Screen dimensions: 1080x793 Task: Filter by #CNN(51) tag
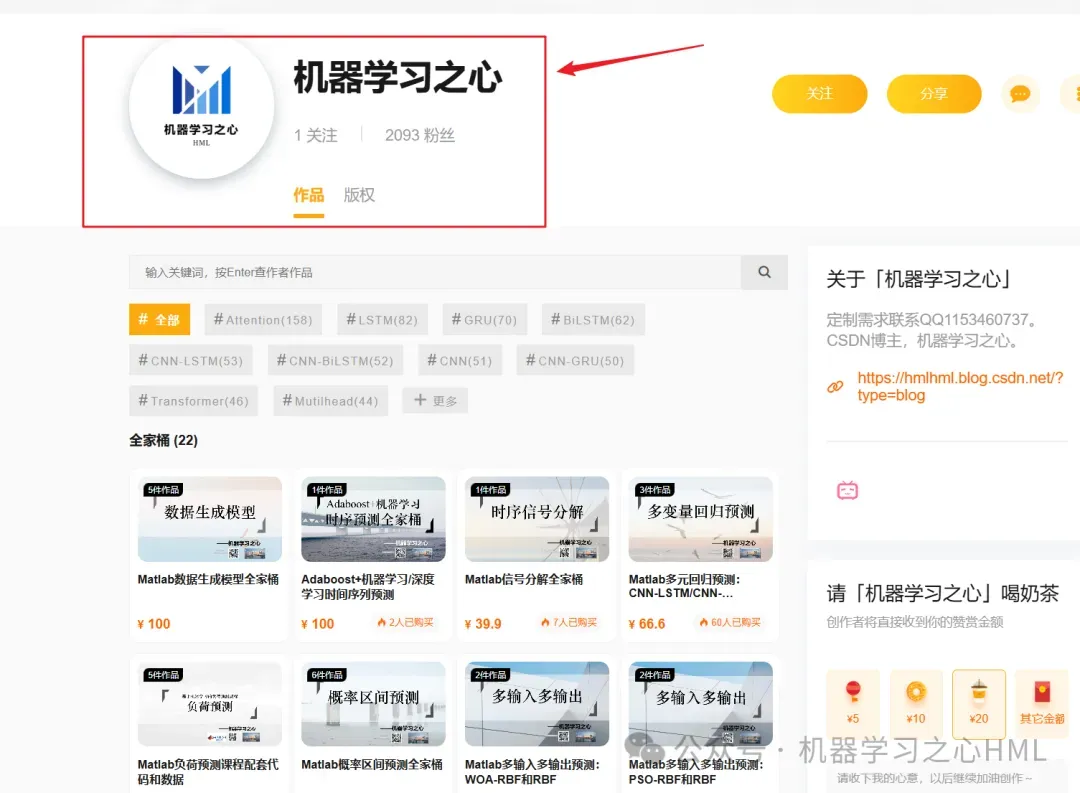point(459,360)
